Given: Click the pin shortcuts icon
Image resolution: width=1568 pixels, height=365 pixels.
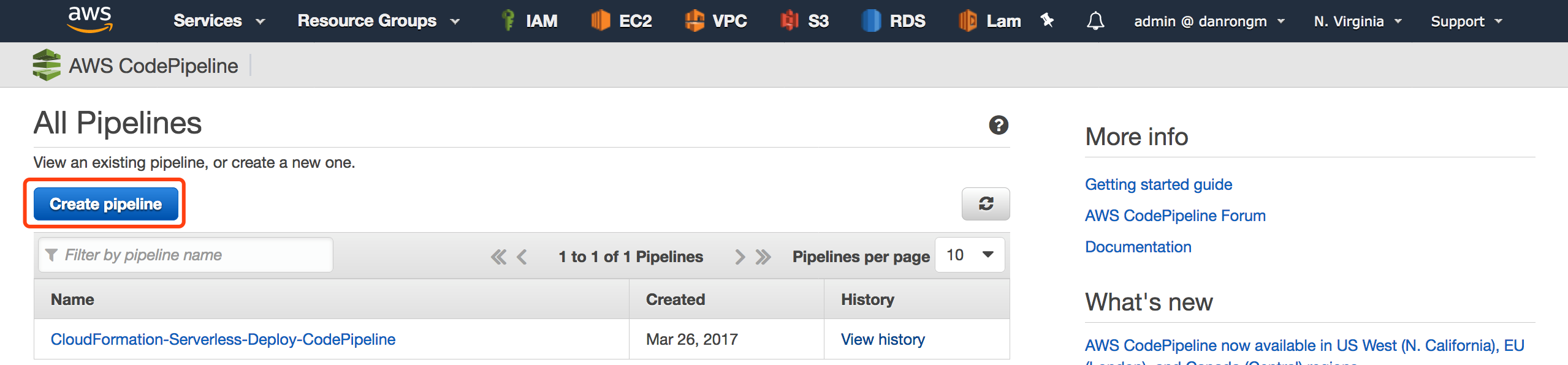Looking at the screenshot, I should [1047, 21].
